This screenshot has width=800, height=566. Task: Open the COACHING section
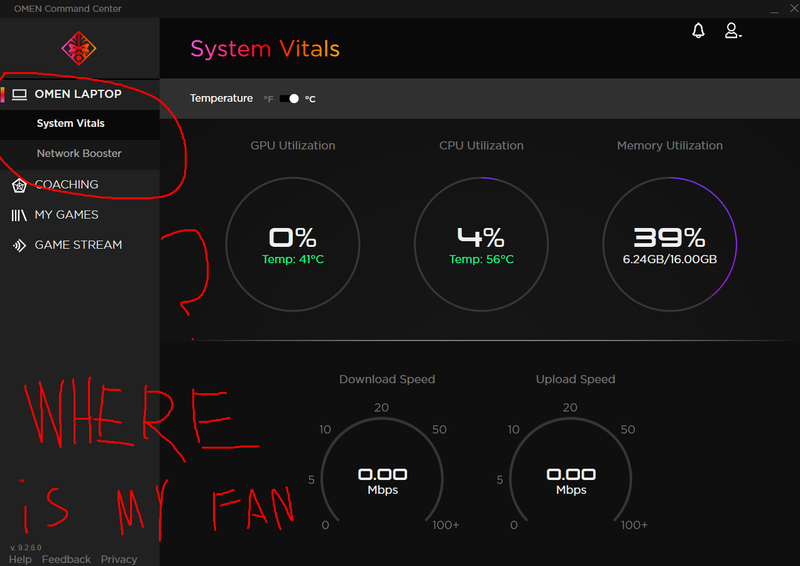pyautogui.click(x=80, y=185)
